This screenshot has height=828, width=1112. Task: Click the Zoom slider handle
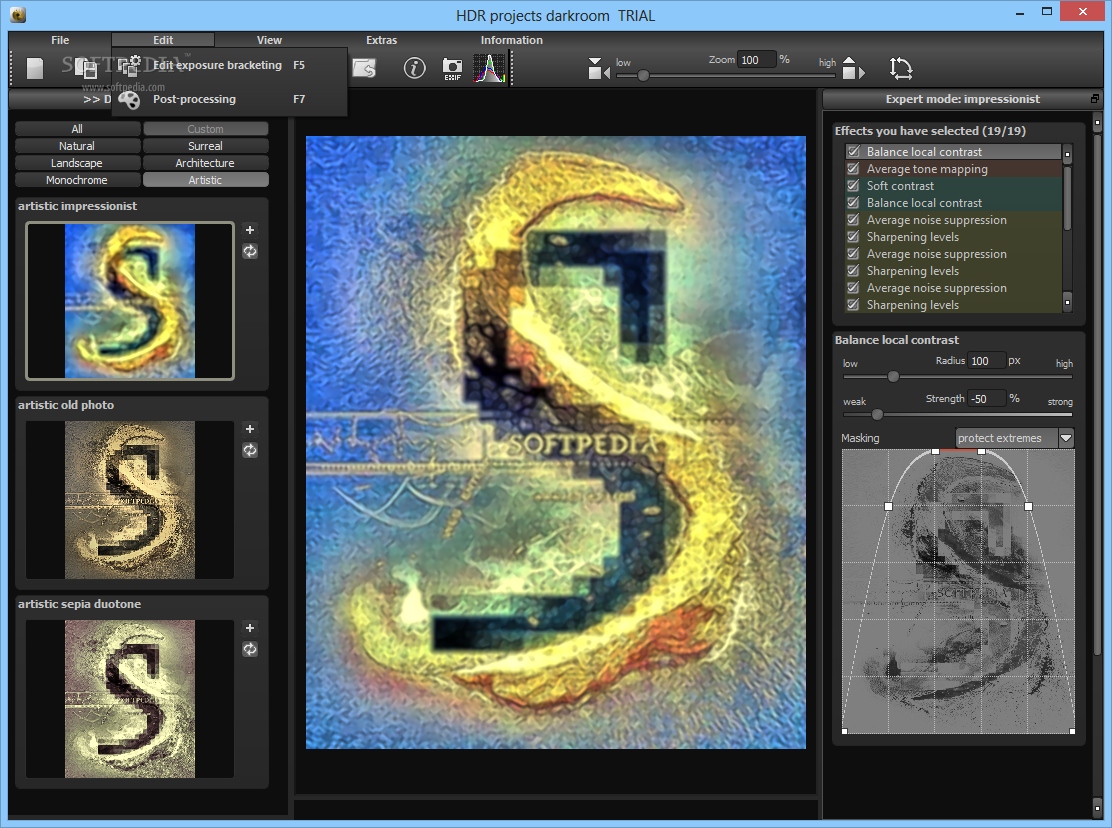pos(643,74)
